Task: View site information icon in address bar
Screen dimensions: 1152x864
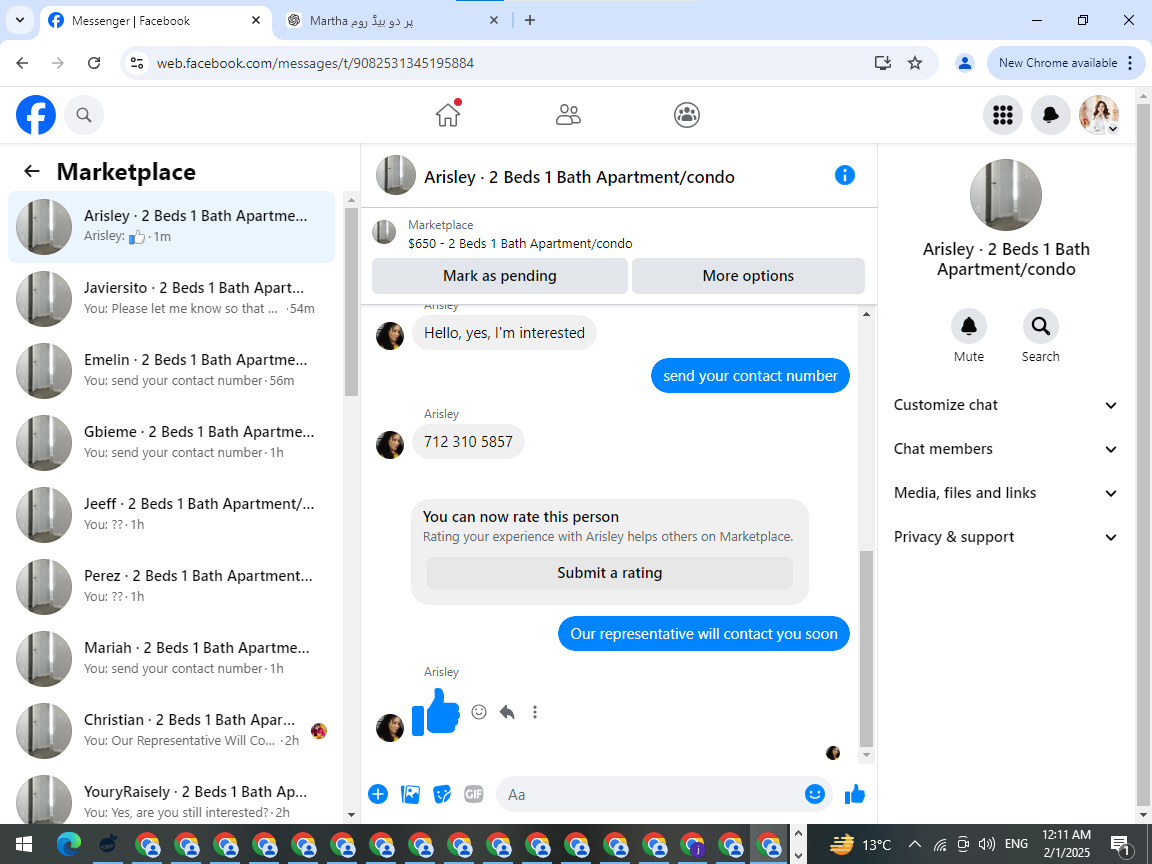Action: (x=137, y=63)
